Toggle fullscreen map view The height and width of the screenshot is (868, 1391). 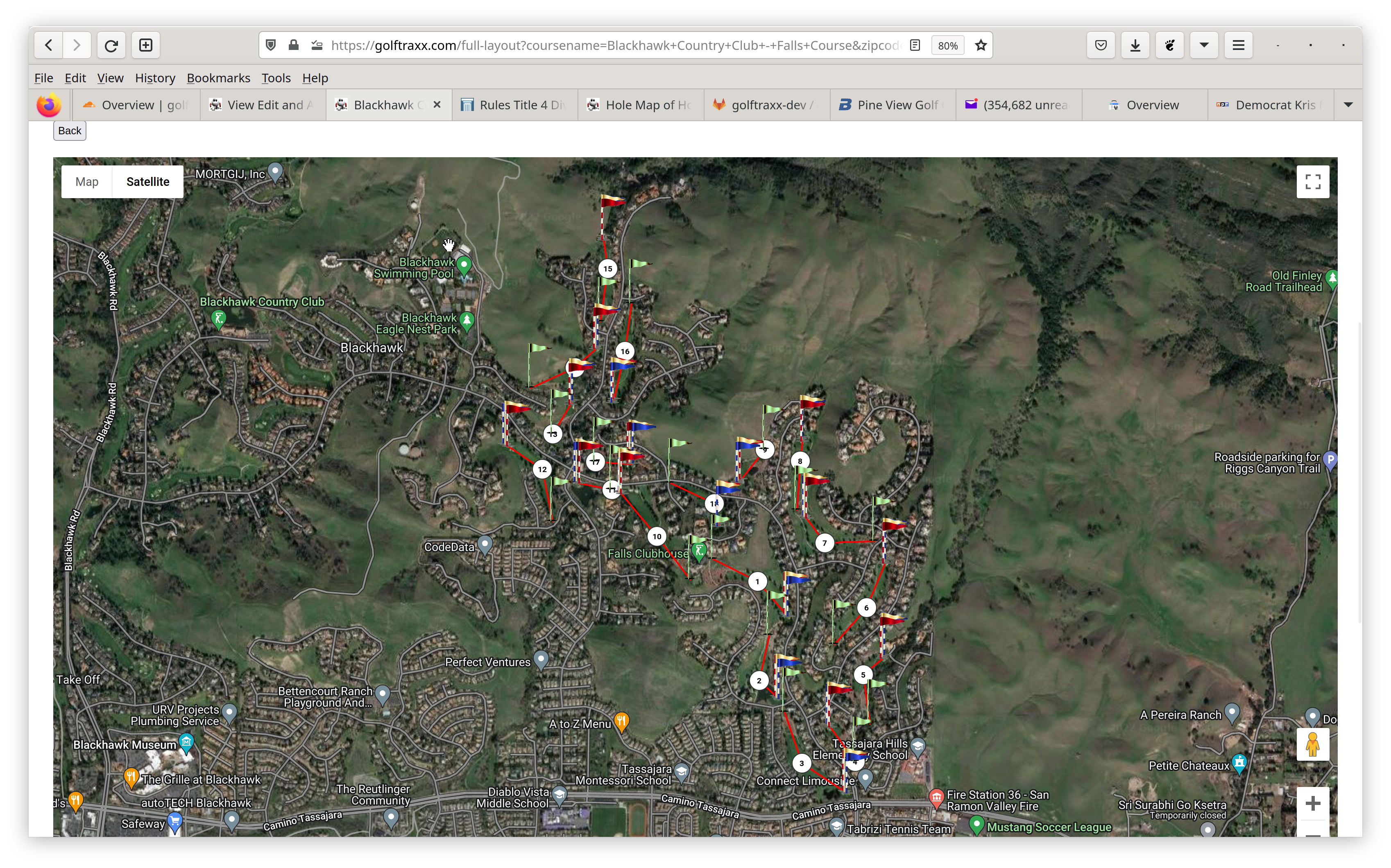1313,182
